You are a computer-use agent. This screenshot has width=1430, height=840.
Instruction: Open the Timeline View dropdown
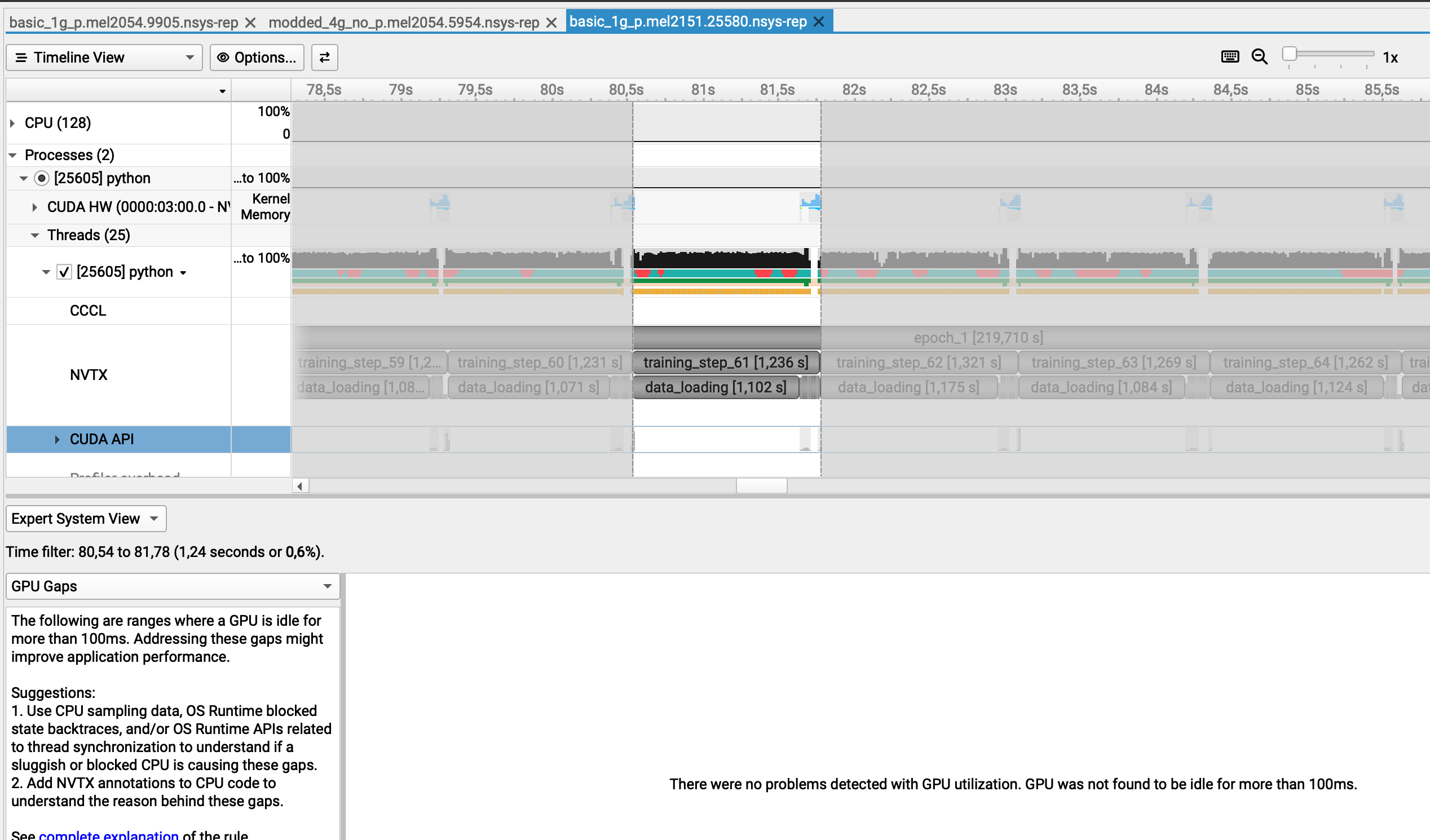pyautogui.click(x=104, y=58)
